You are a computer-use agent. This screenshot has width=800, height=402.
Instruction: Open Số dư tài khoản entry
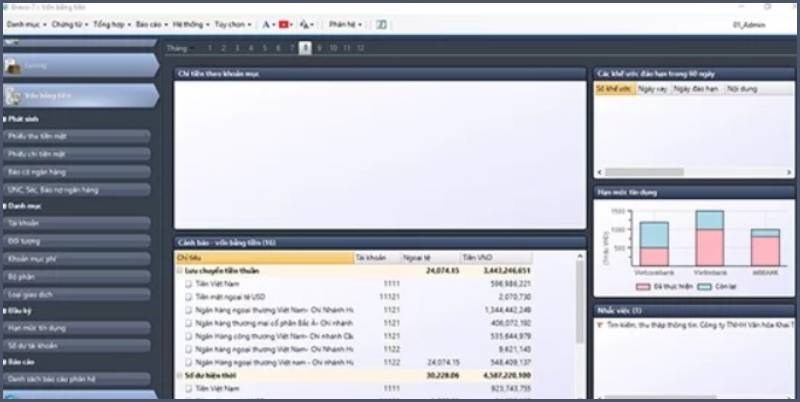pyautogui.click(x=77, y=345)
